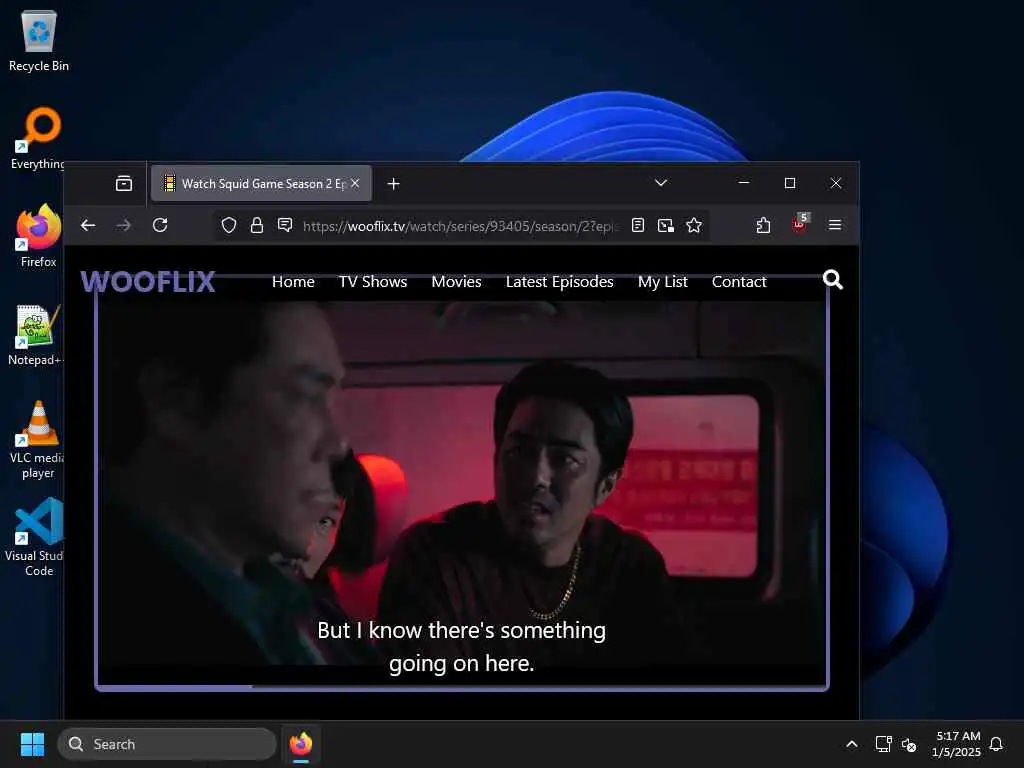Open the site permissions icon in address bar
Image resolution: width=1024 pixels, height=768 pixels.
(x=285, y=225)
